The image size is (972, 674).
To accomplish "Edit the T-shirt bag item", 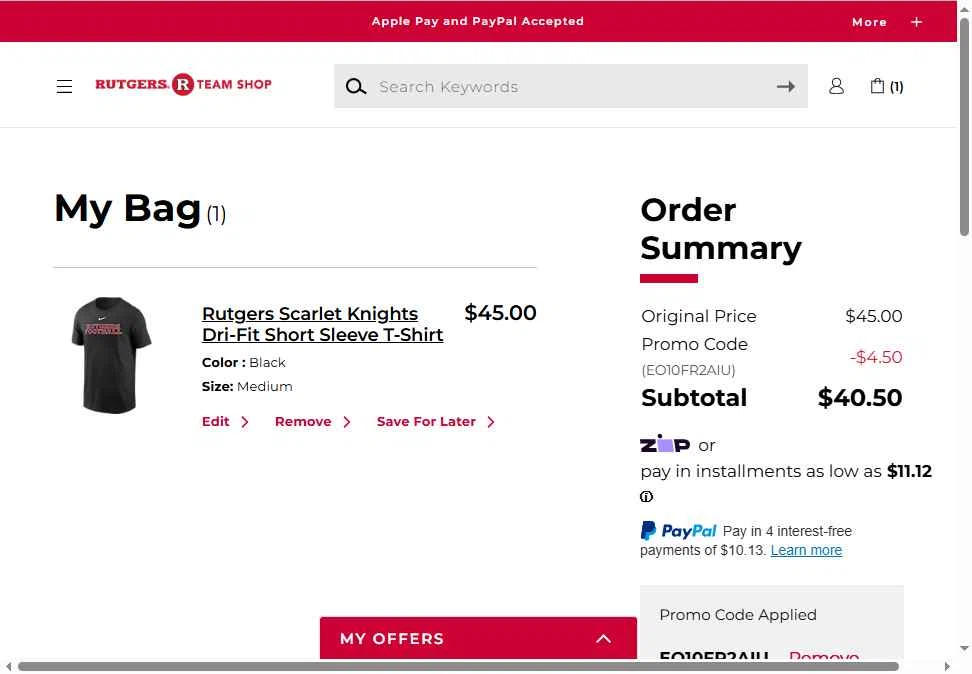I will tap(225, 422).
